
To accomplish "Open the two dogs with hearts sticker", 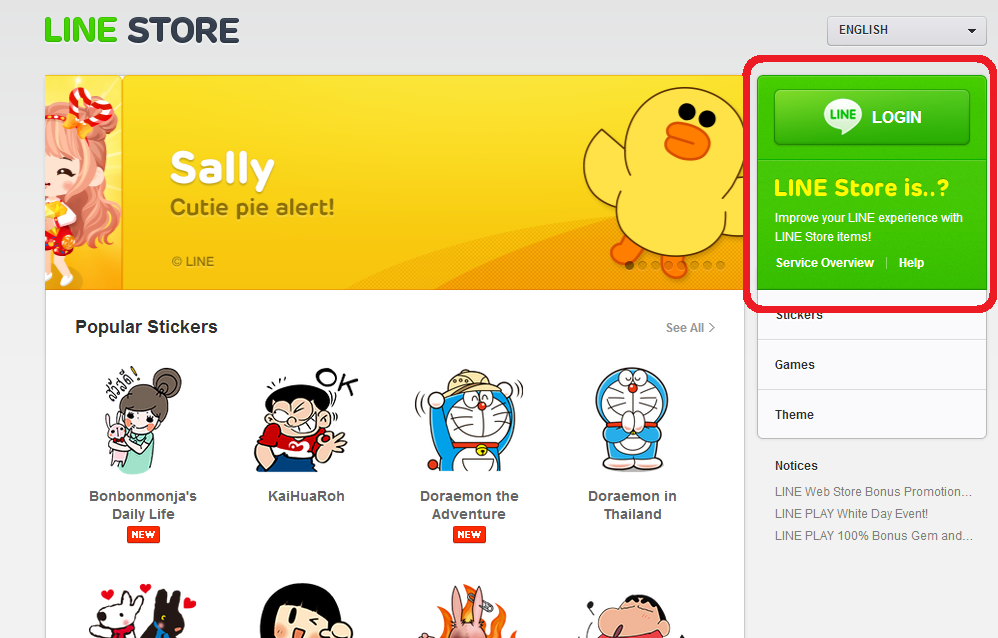I will coord(143,612).
